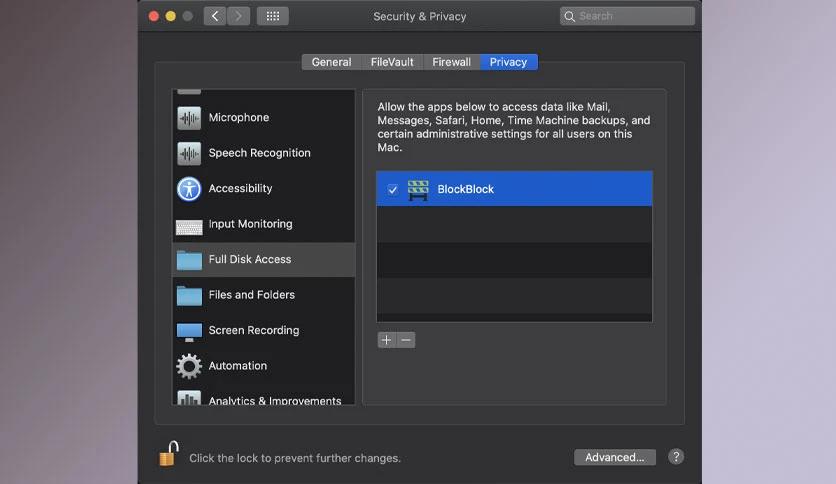The width and height of the screenshot is (836, 484).
Task: Select the Screen Recording display icon
Action: tap(189, 332)
